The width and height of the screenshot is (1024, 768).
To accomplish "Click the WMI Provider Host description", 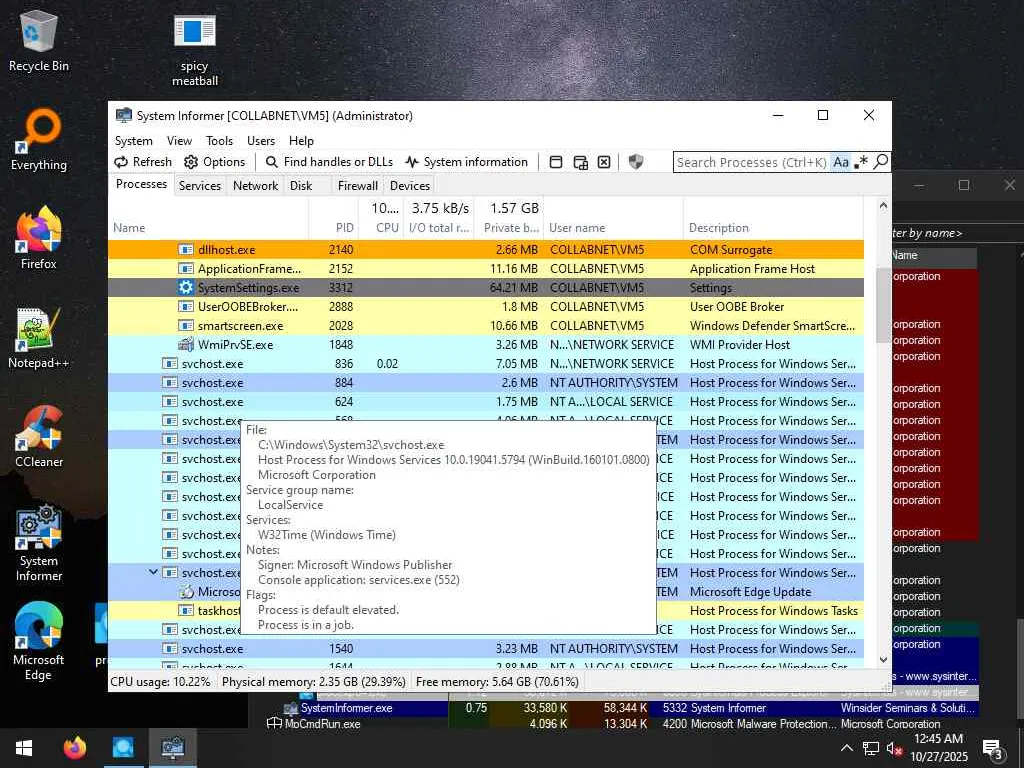I will coord(739,344).
